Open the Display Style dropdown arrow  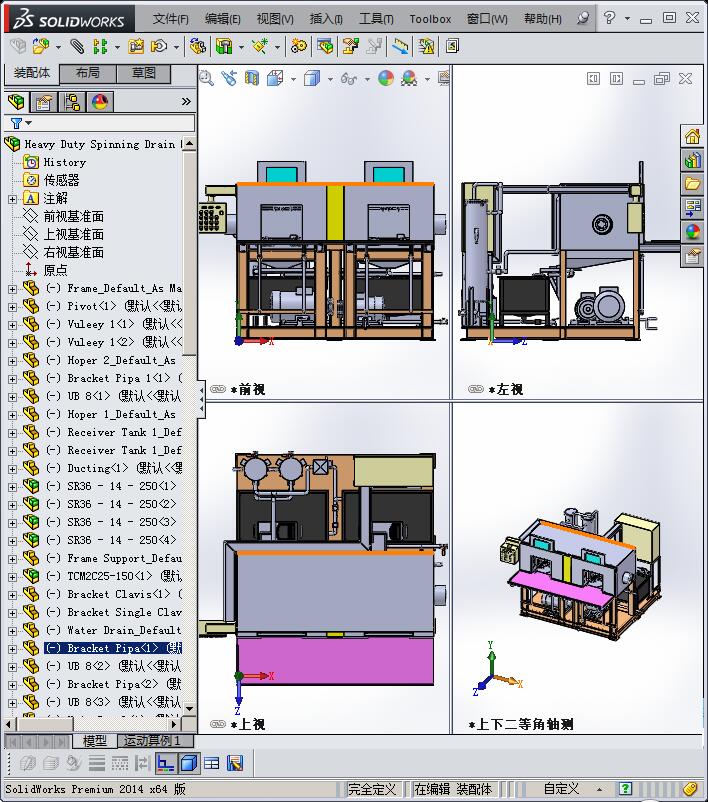click(330, 79)
